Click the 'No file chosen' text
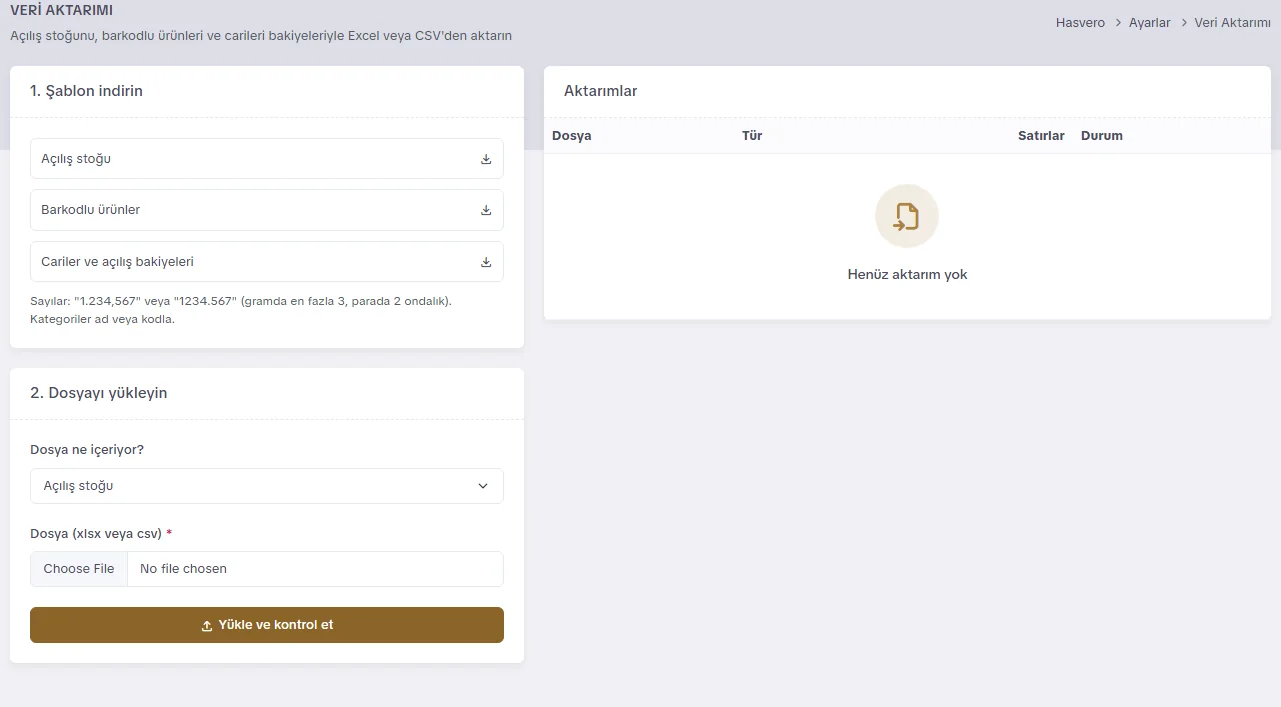This screenshot has height=707, width=1281. coord(183,569)
